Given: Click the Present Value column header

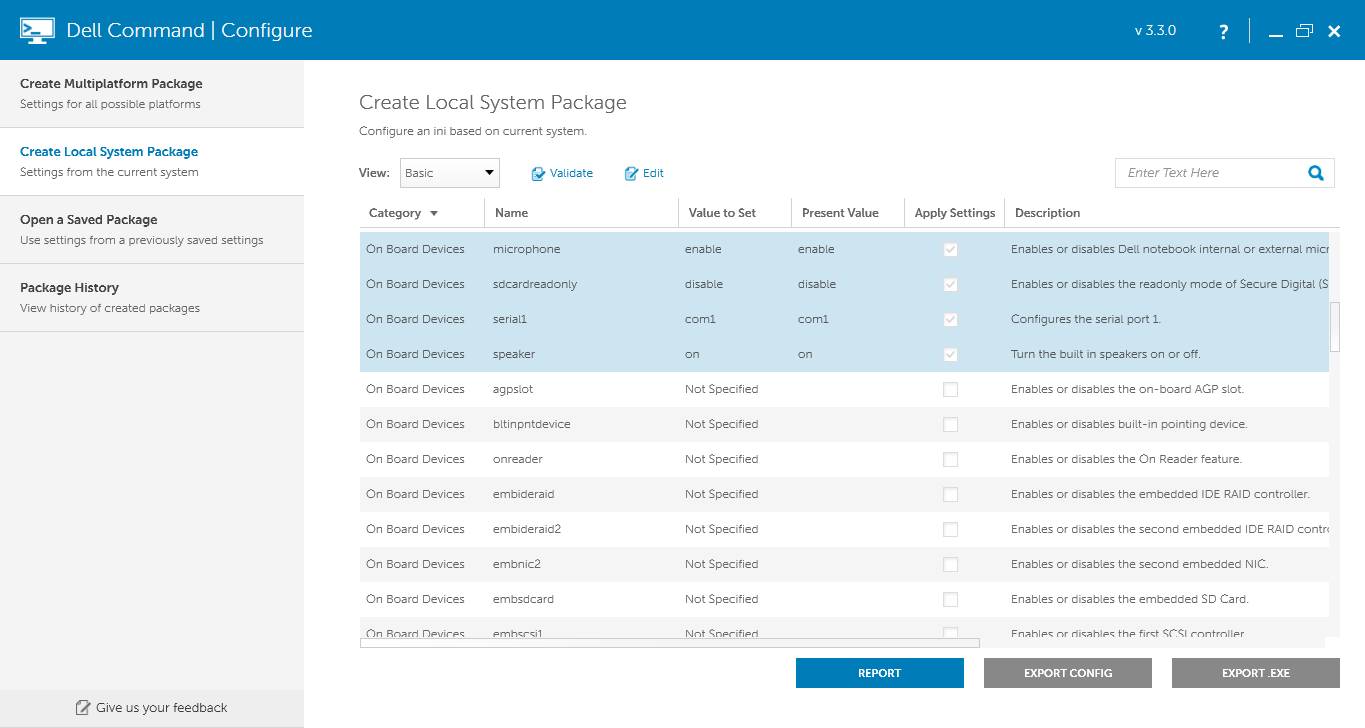Looking at the screenshot, I should 840,213.
